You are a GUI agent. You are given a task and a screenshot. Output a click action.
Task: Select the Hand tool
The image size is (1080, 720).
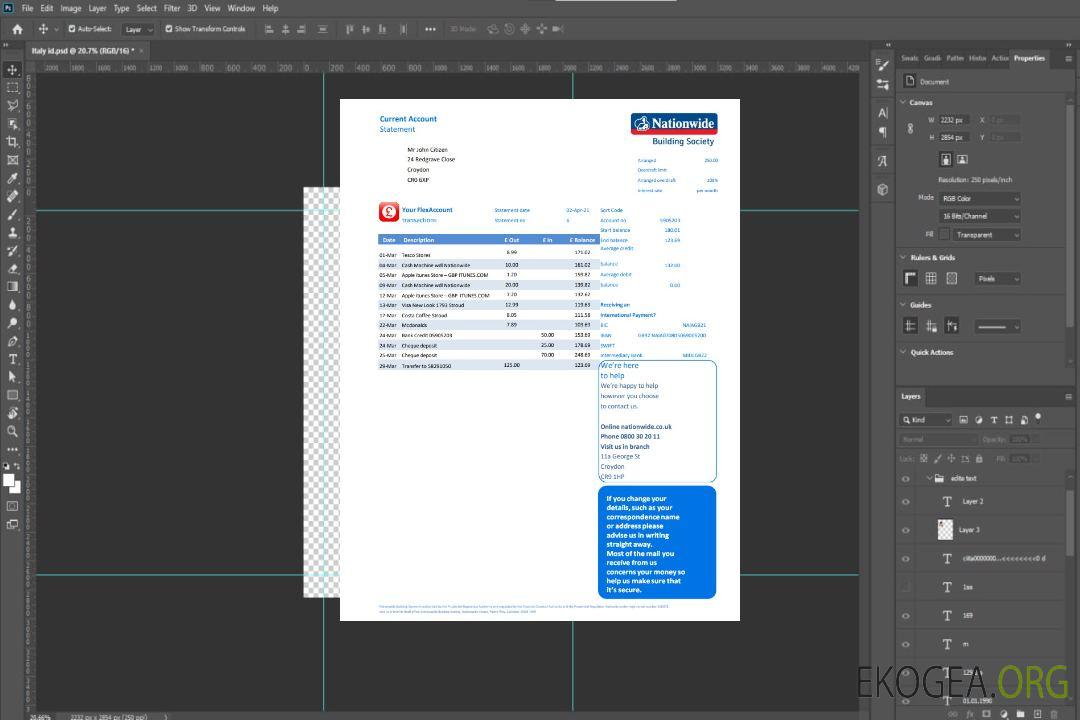(x=12, y=413)
